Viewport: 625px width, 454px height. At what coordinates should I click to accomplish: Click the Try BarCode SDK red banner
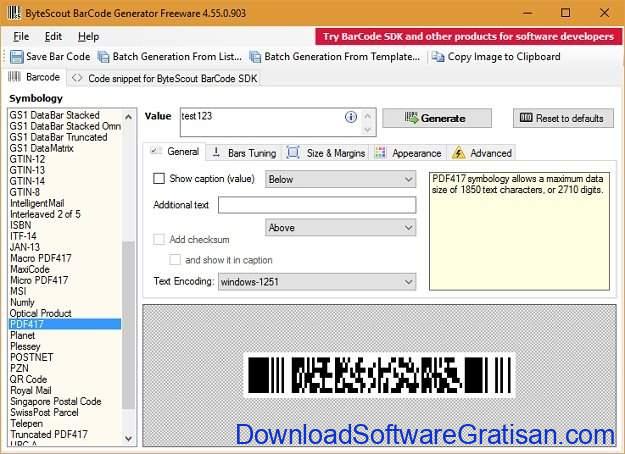point(468,37)
